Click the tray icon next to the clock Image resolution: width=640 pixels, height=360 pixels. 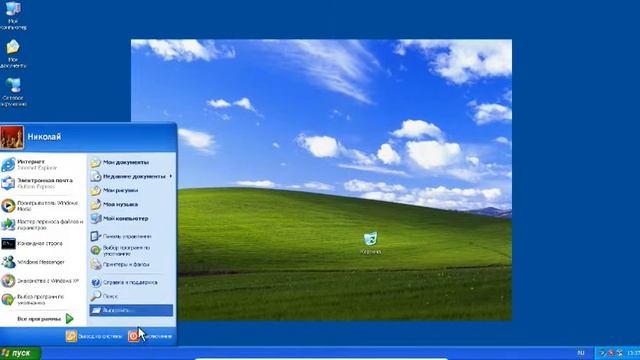(x=620, y=353)
